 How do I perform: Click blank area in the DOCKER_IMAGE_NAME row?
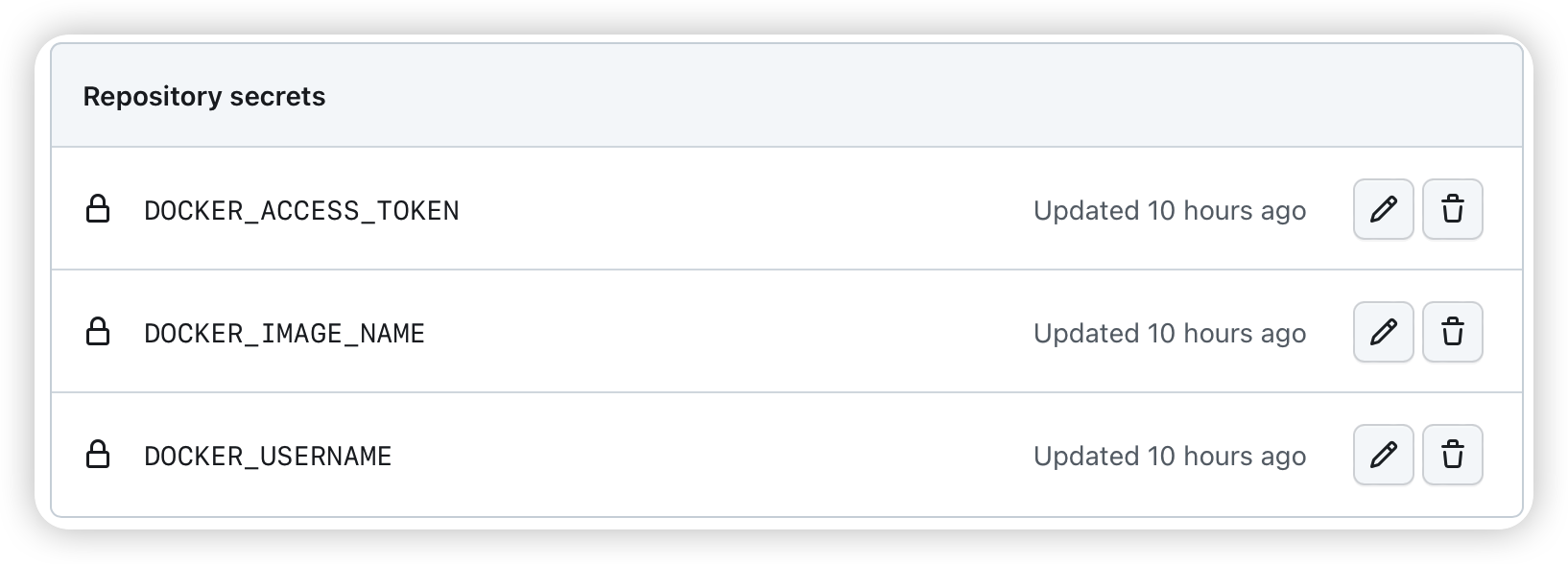pyautogui.click(x=729, y=334)
